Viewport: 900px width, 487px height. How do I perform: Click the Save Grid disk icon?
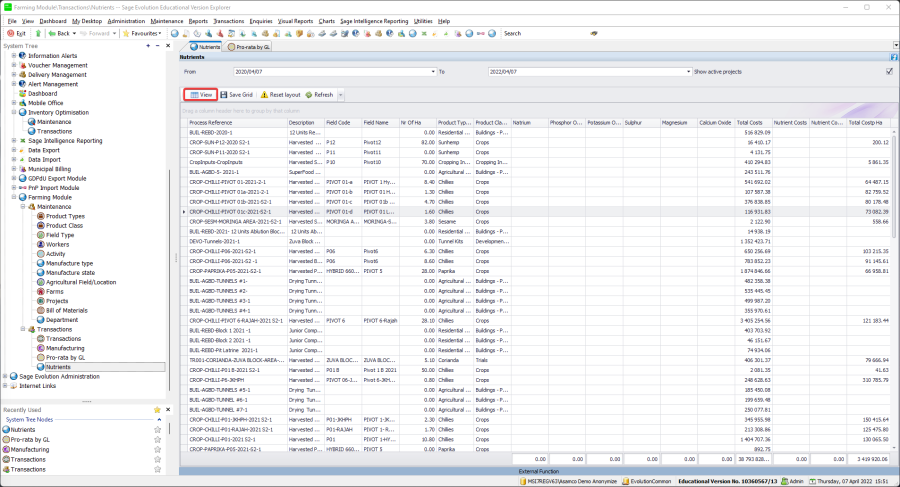tap(224, 94)
